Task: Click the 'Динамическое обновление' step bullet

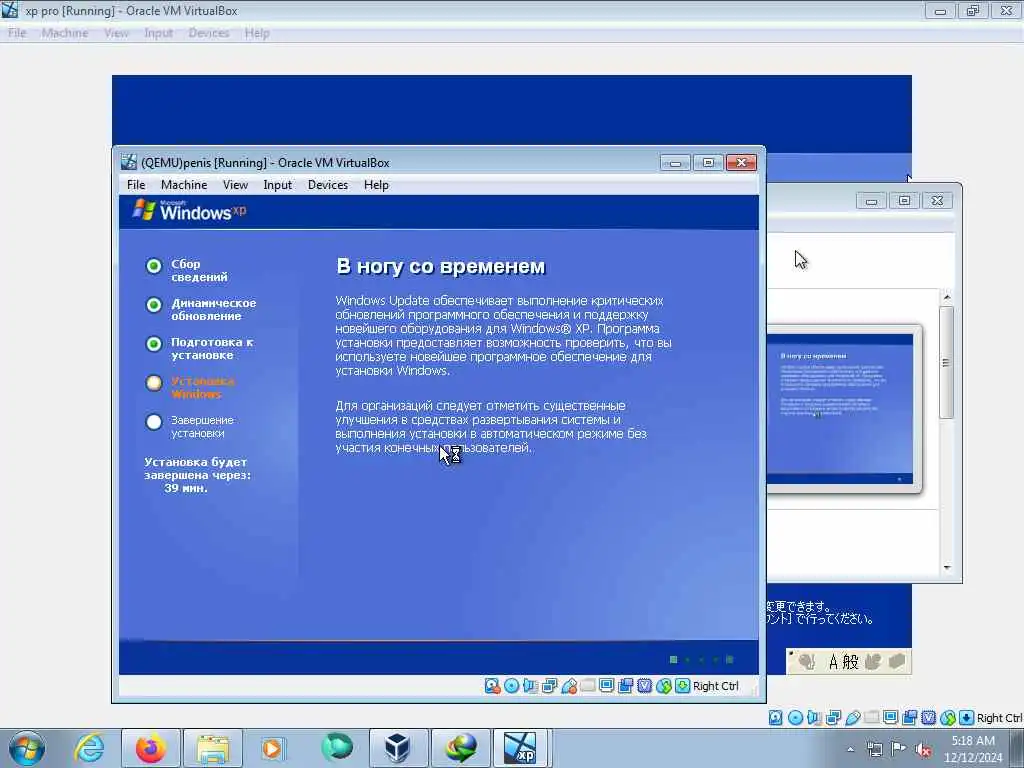Action: pyautogui.click(x=153, y=305)
